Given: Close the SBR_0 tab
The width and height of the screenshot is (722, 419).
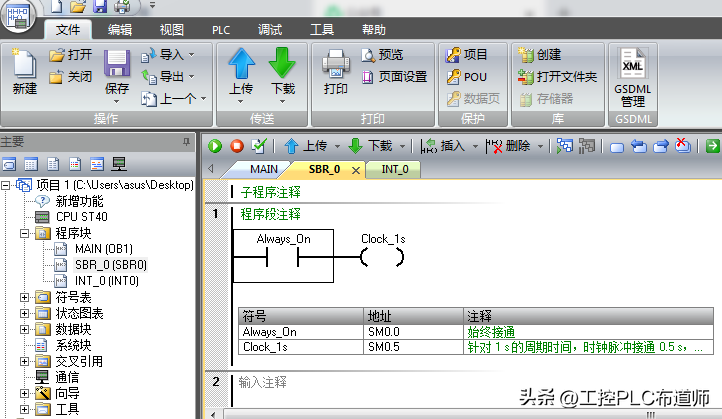Looking at the screenshot, I should pos(355,170).
